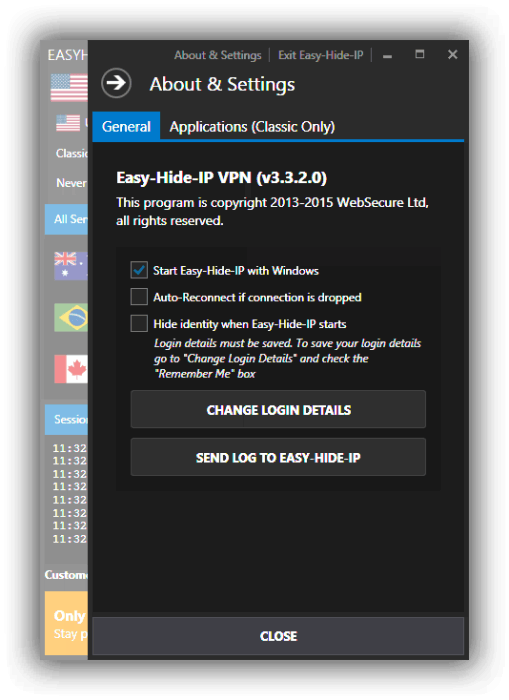The image size is (509, 700).
Task: Pick the Australia flag server
Action: (71, 266)
